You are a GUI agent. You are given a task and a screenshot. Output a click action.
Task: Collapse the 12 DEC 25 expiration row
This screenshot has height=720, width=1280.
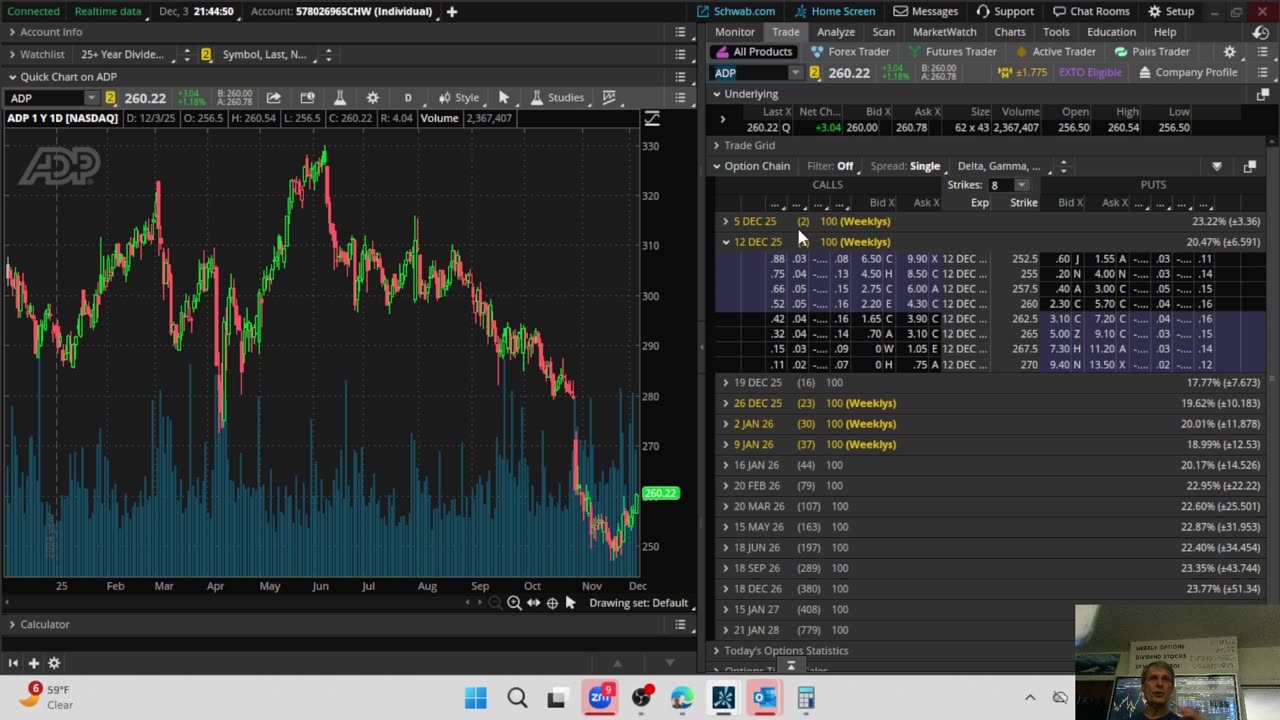(726, 242)
